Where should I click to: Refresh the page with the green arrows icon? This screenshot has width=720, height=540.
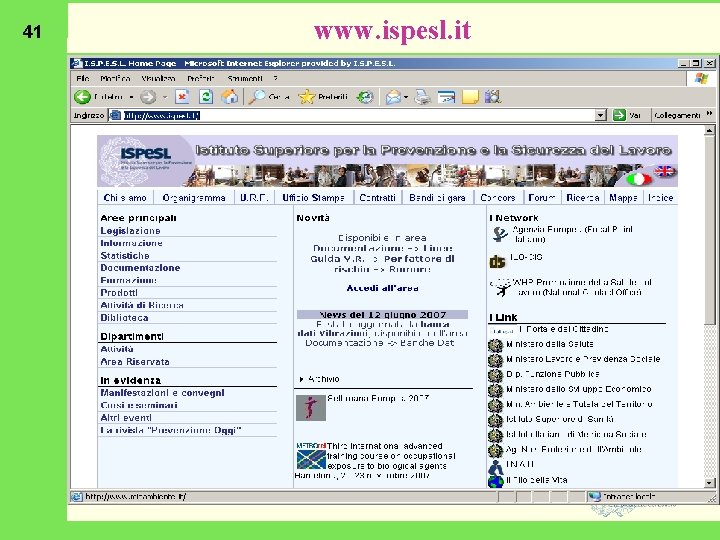pyautogui.click(x=205, y=96)
